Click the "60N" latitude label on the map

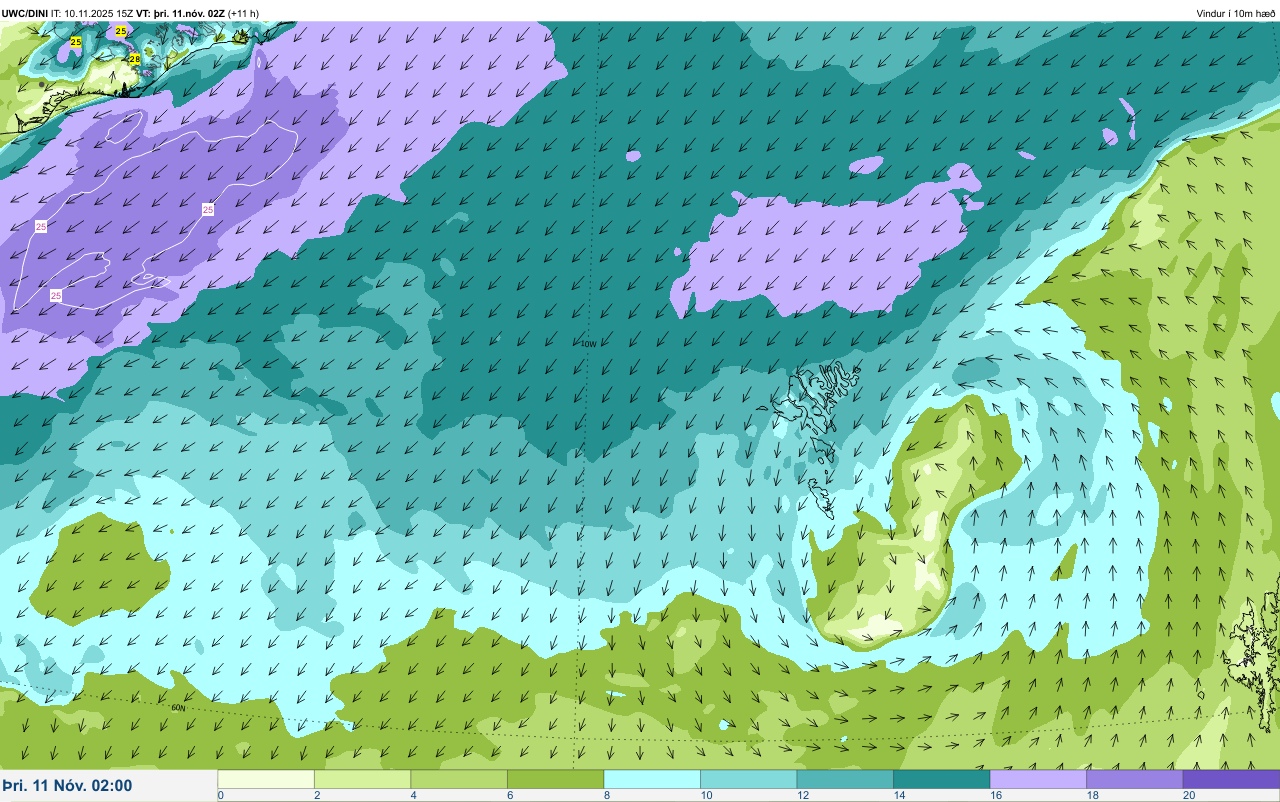click(178, 708)
